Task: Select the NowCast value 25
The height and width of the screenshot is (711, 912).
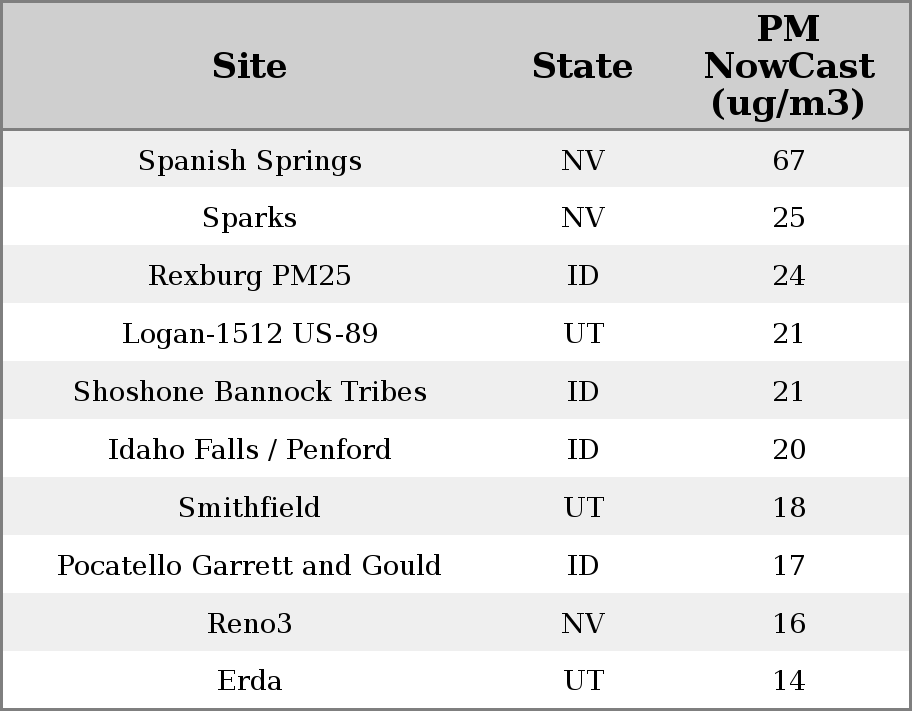Action: [x=788, y=218]
